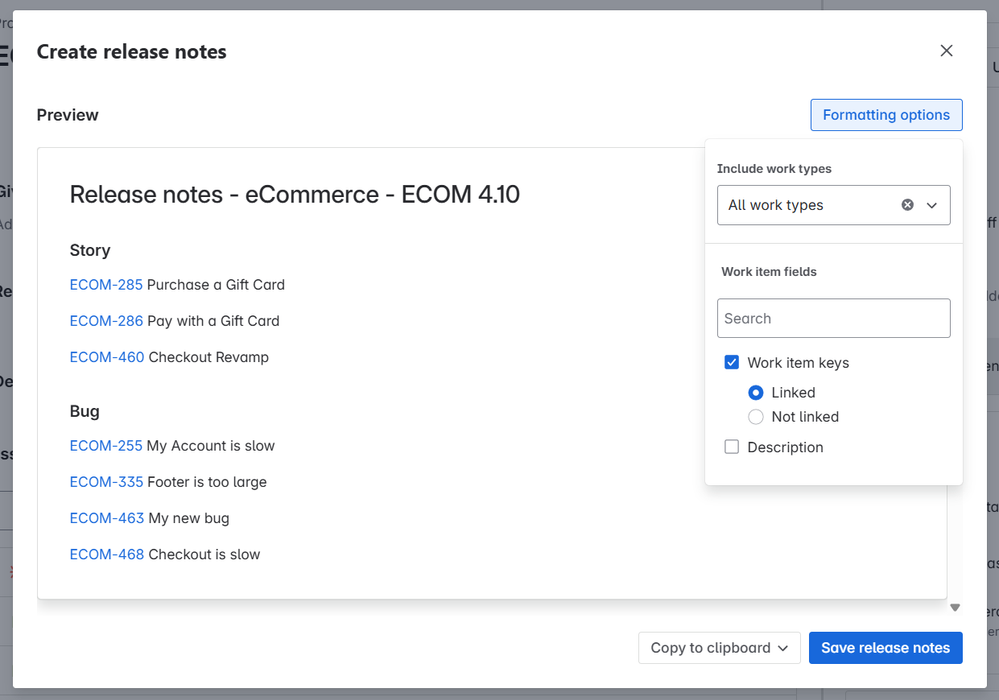Open the ECOM-463 bug link
Viewport: 999px width, 700px height.
pos(107,518)
